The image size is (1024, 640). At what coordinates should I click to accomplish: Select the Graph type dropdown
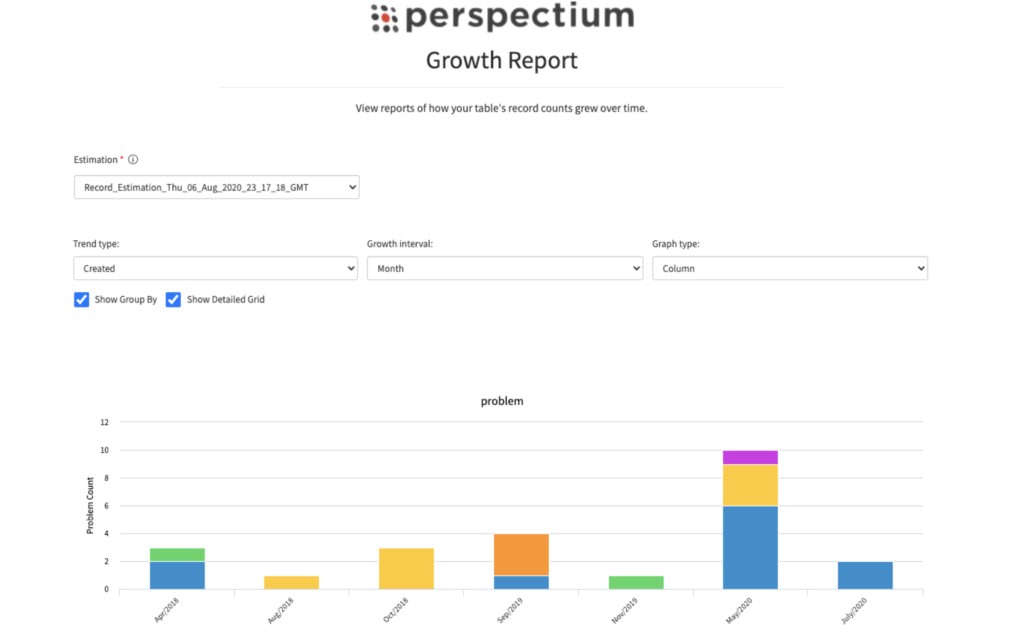[x=789, y=268]
